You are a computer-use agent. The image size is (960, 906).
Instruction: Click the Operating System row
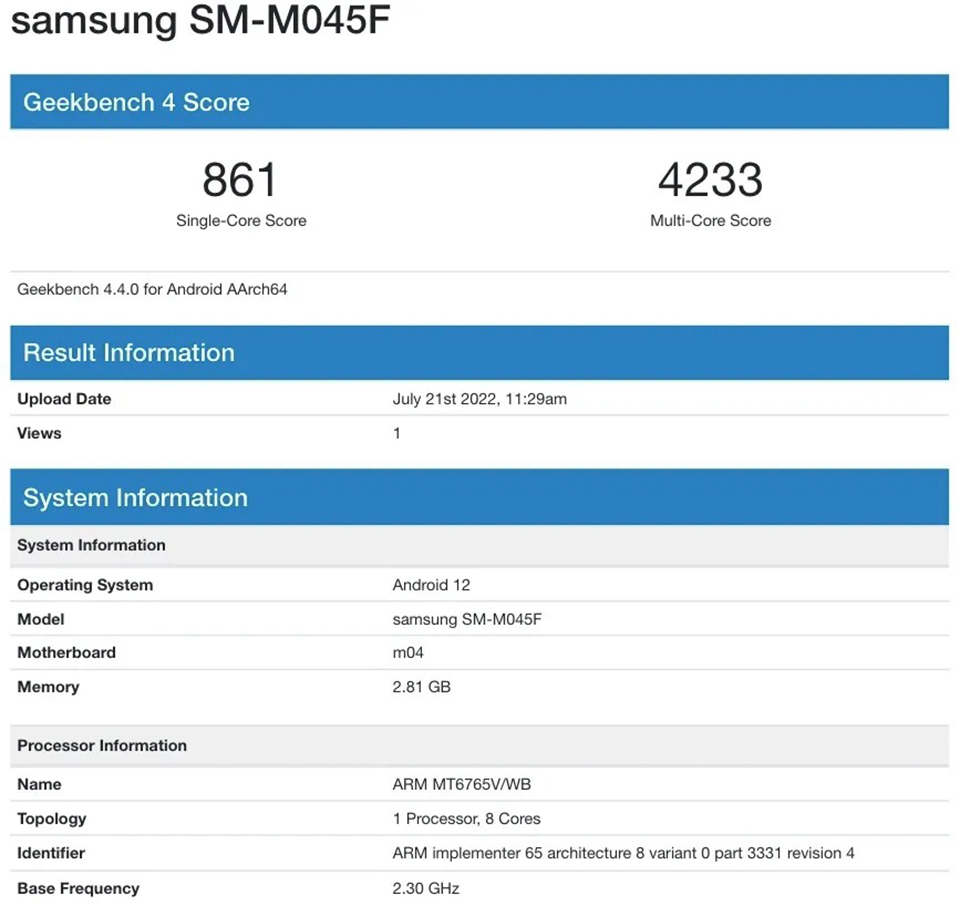84,585
